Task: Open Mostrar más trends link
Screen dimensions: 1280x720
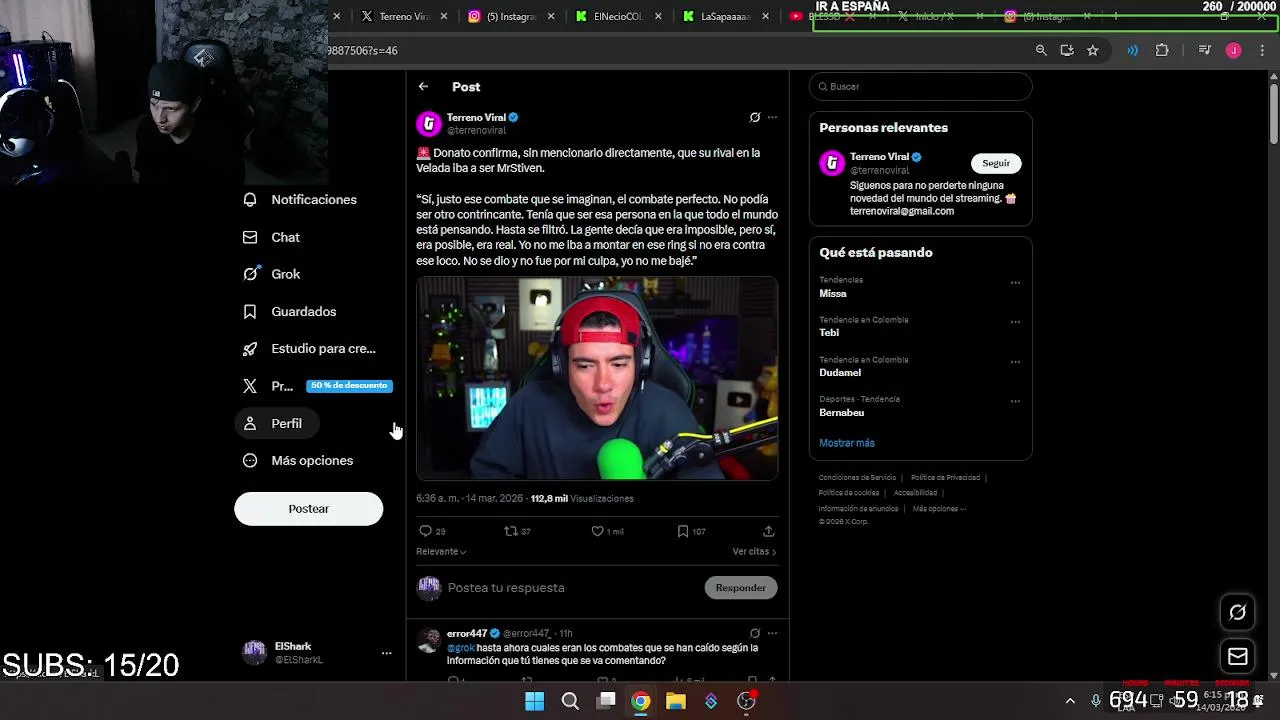Action: 847,443
